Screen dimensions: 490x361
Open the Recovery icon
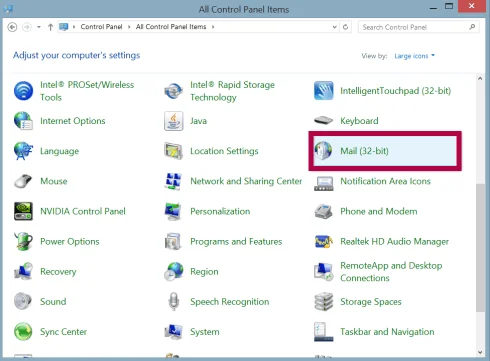click(x=23, y=271)
